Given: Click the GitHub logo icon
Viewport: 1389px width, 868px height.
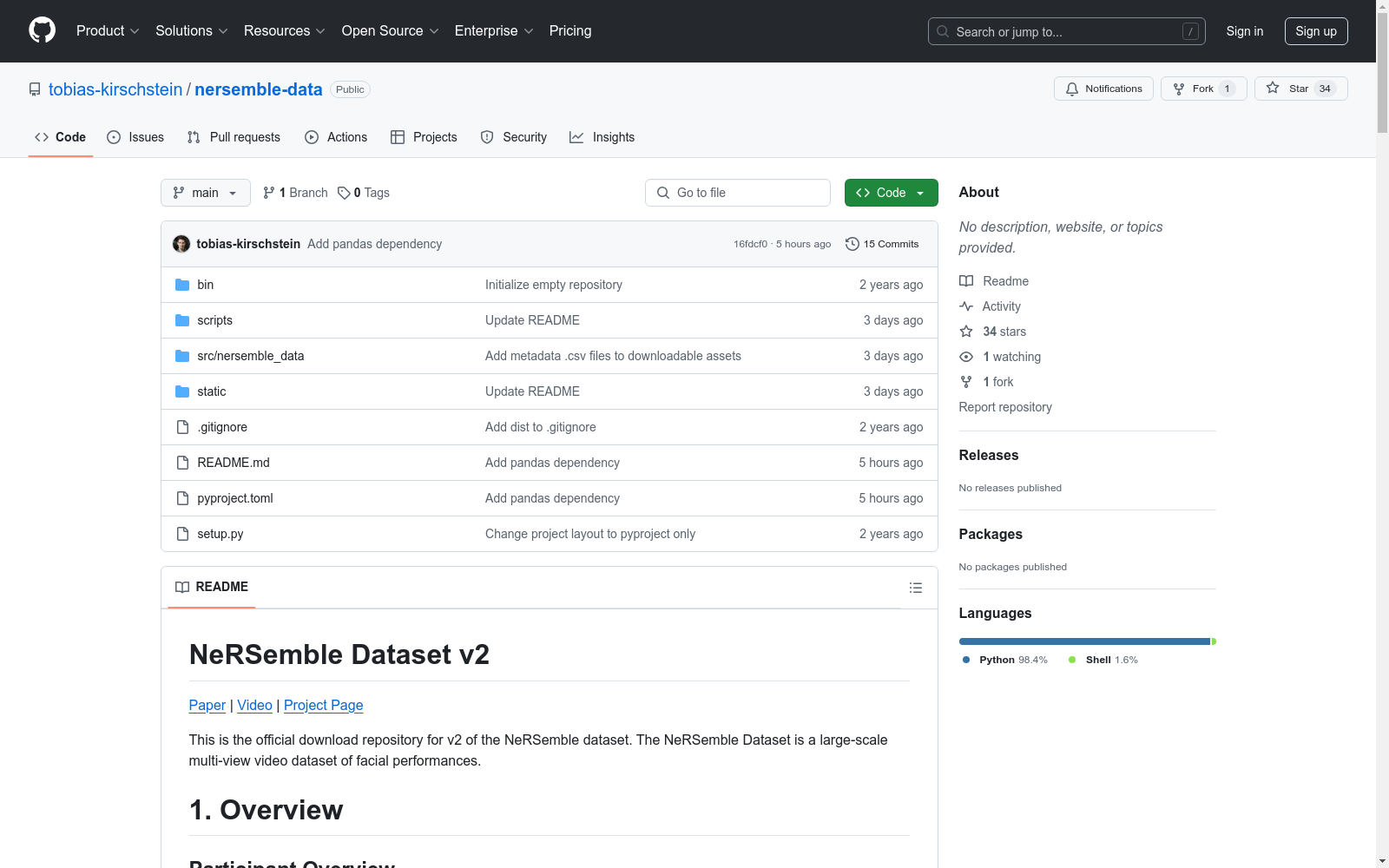Looking at the screenshot, I should [42, 30].
